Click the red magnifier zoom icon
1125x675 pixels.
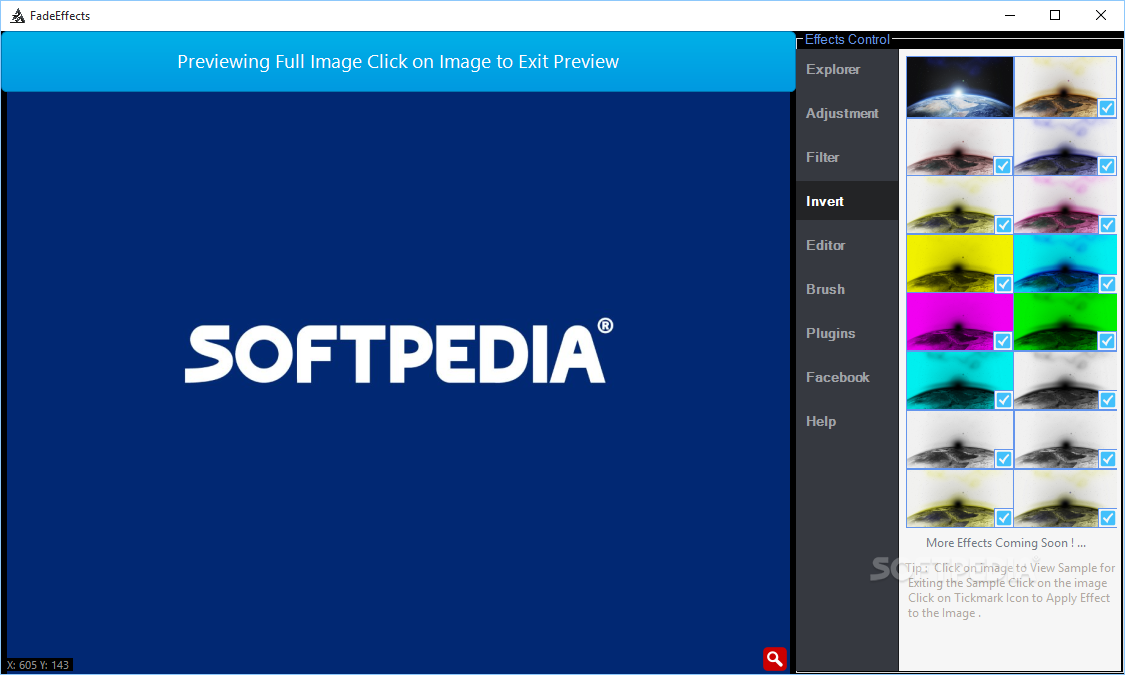(x=775, y=659)
